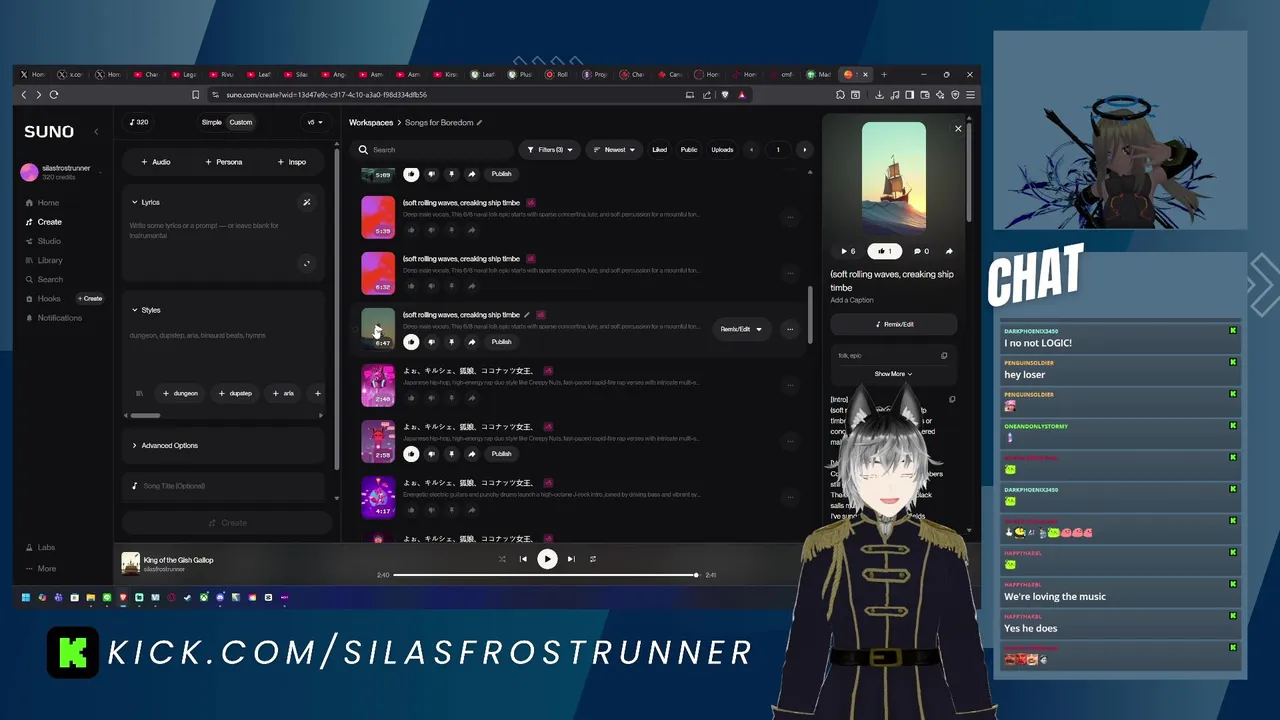Toggle shuffle in the player
Viewport: 1280px width, 720px height.
[501, 559]
